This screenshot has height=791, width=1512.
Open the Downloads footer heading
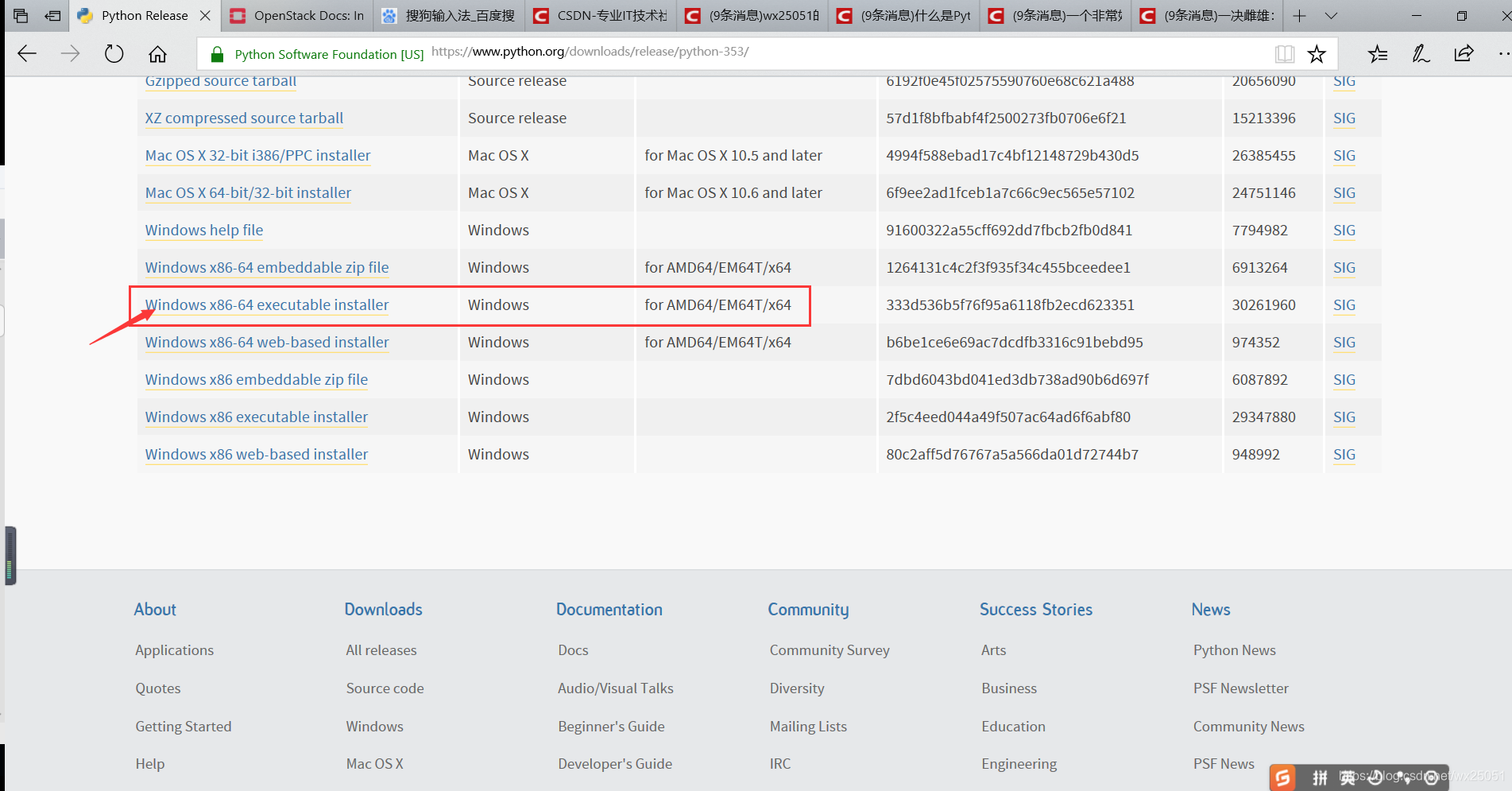(383, 610)
